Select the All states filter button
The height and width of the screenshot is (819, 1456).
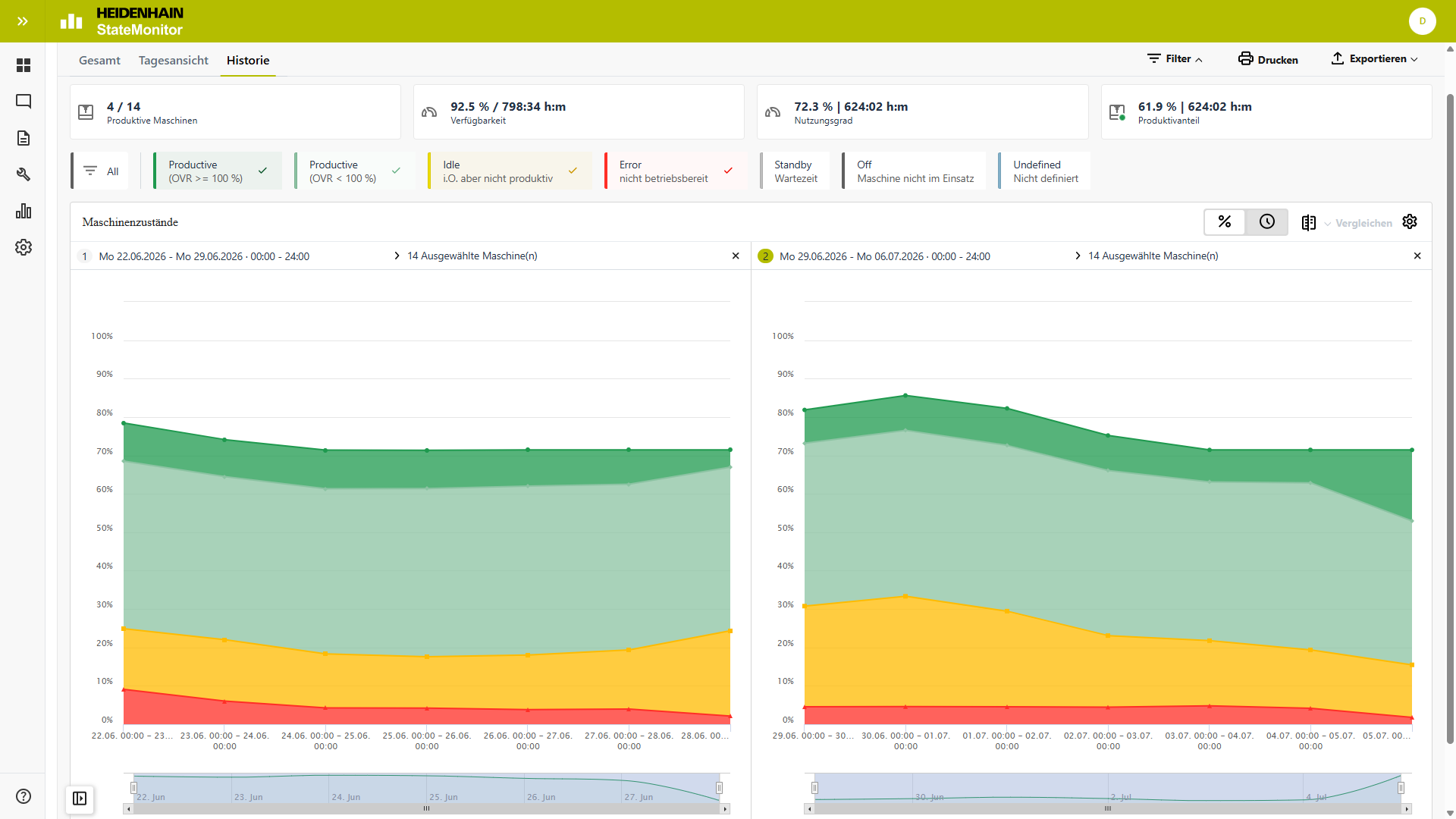pos(100,171)
